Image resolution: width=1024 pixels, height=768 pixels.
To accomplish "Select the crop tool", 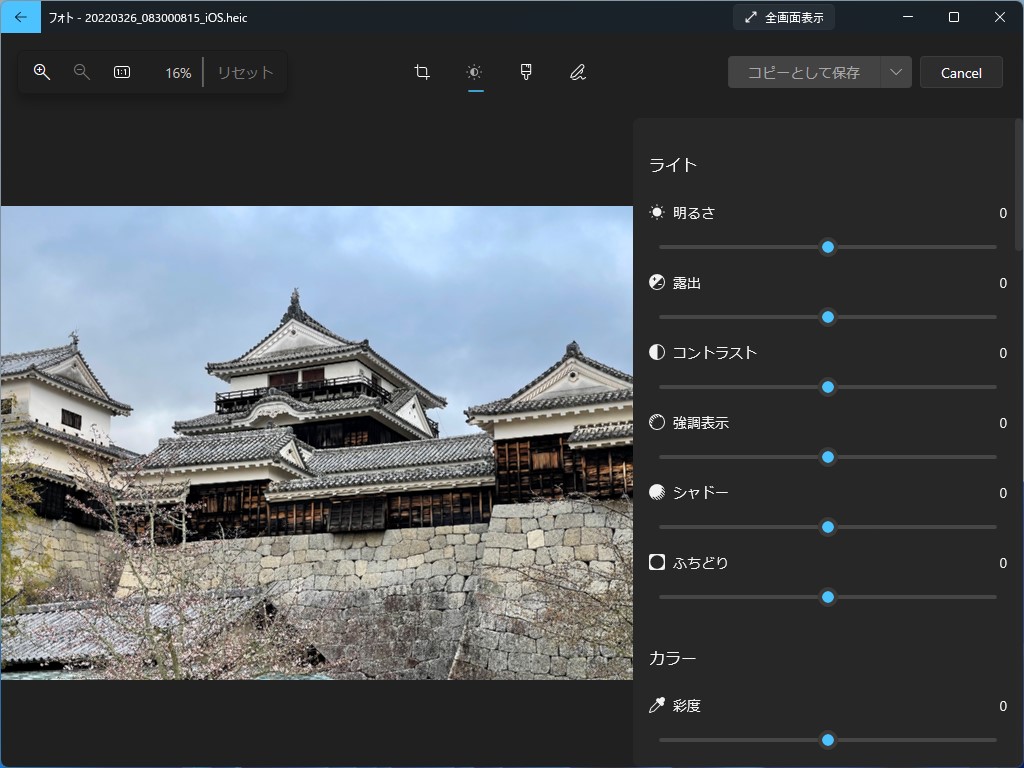I will (422, 72).
